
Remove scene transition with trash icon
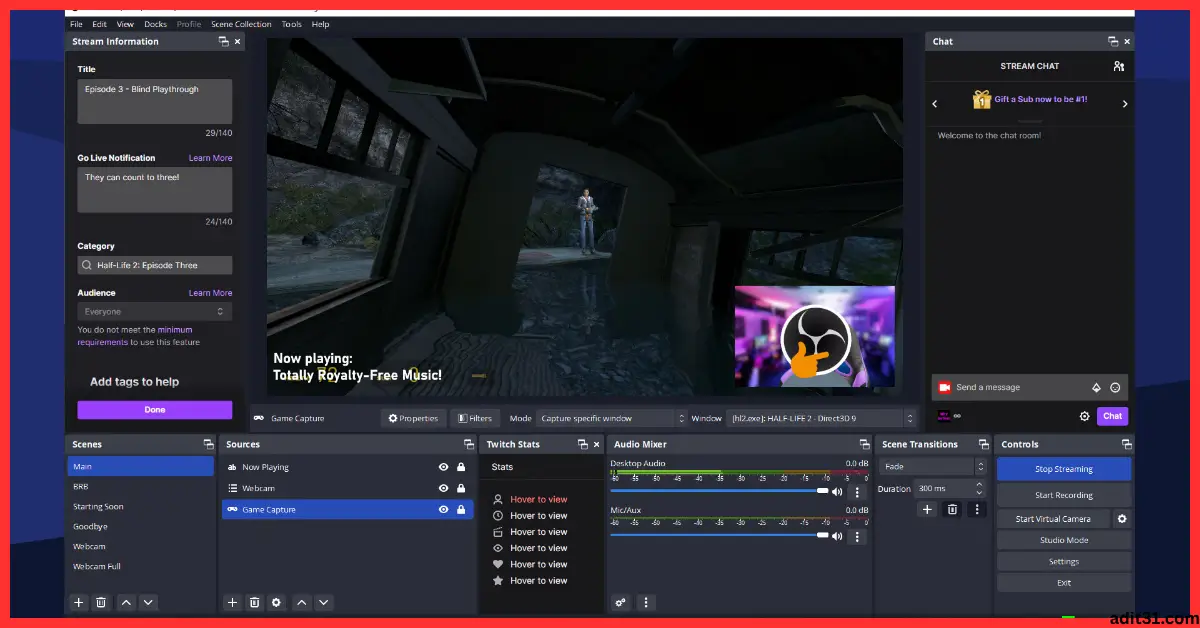[952, 509]
